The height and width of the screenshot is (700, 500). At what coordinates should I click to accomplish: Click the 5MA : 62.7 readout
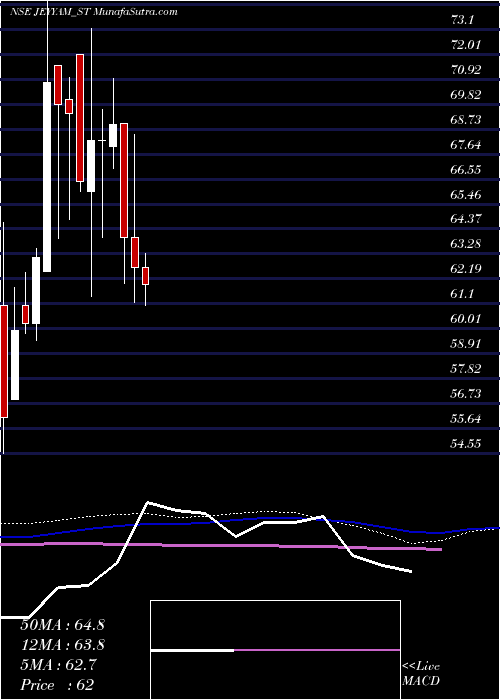[x=58, y=665]
